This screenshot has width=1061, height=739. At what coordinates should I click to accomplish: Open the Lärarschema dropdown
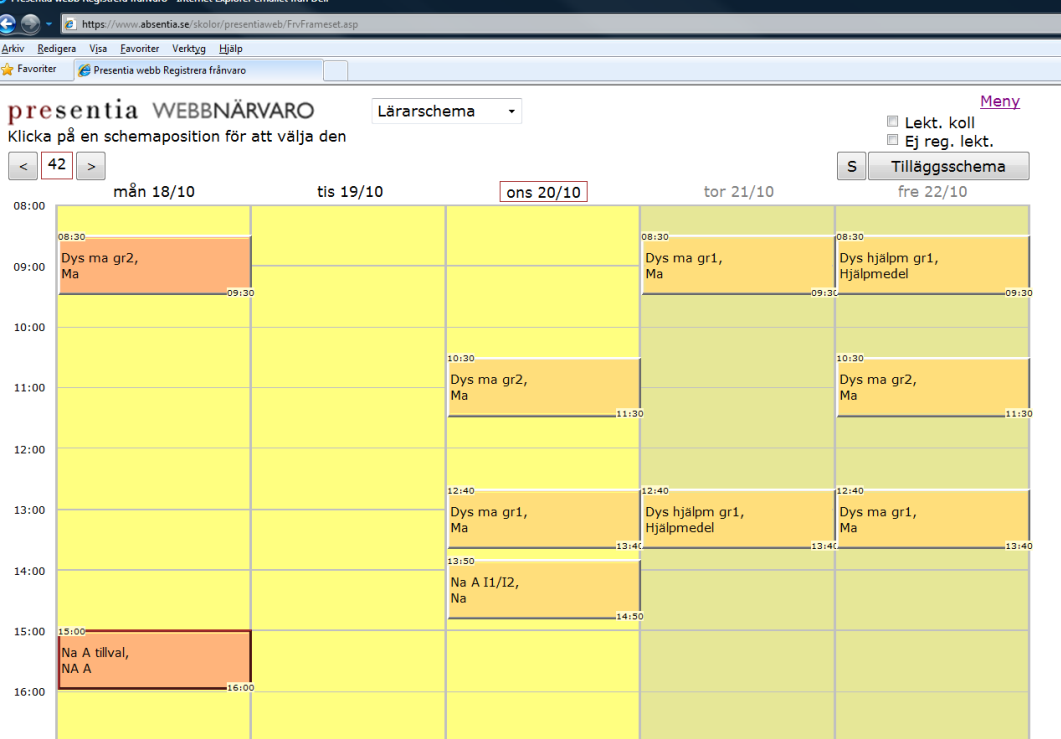click(x=446, y=111)
